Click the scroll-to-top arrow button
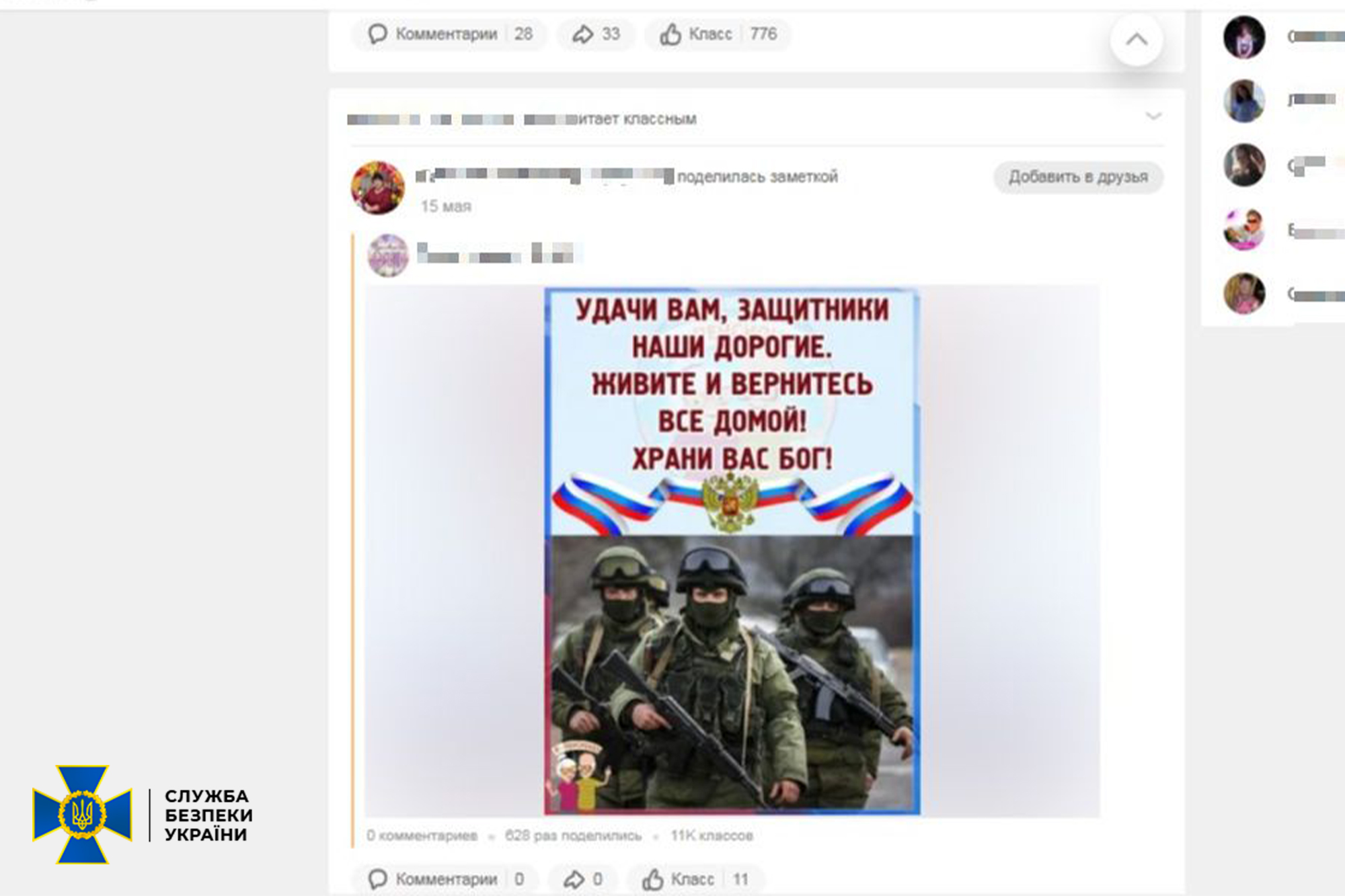The image size is (1345, 896). coord(1136,40)
